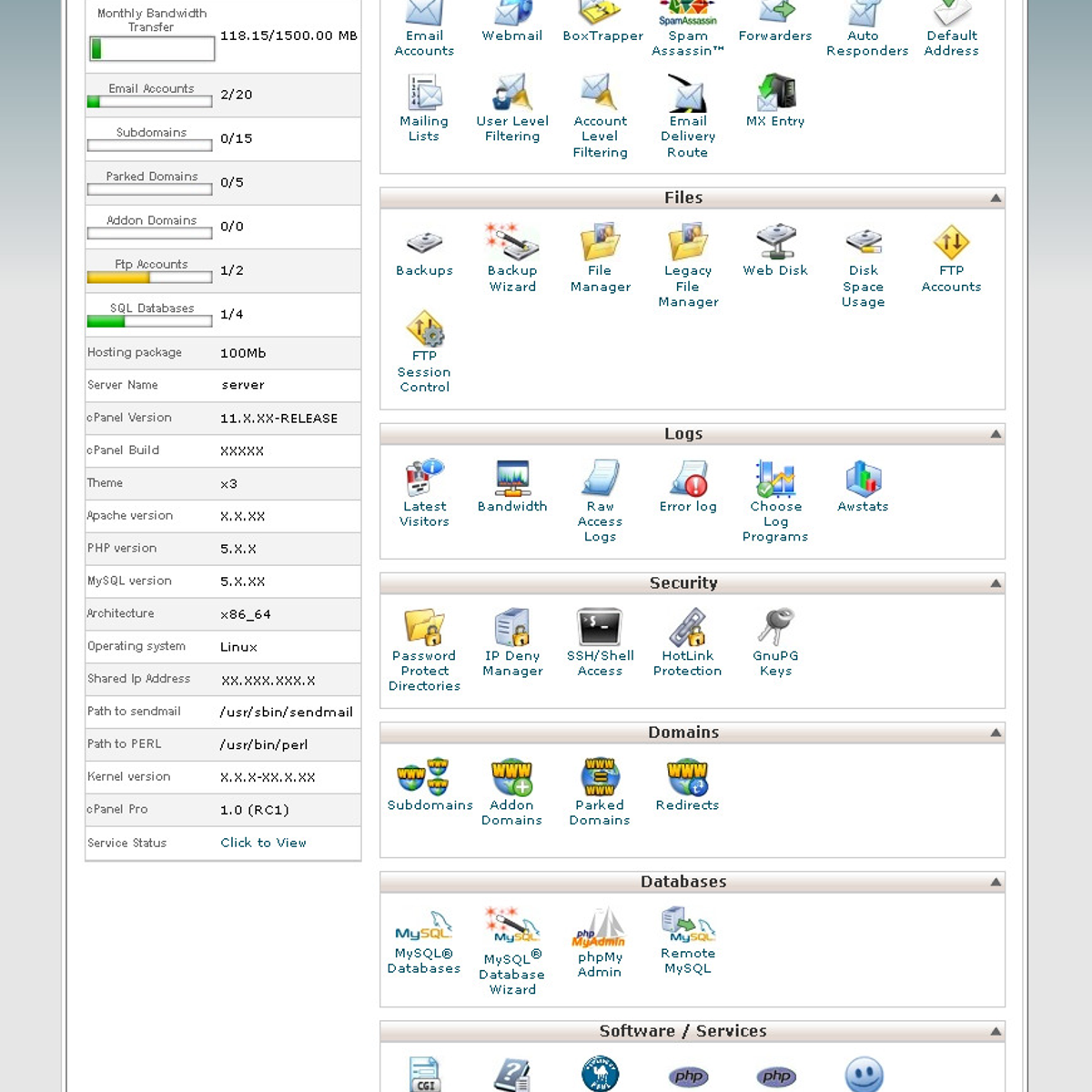Open Email Accounts
Image resolution: width=1092 pixels, height=1092 pixels.
coord(424,29)
